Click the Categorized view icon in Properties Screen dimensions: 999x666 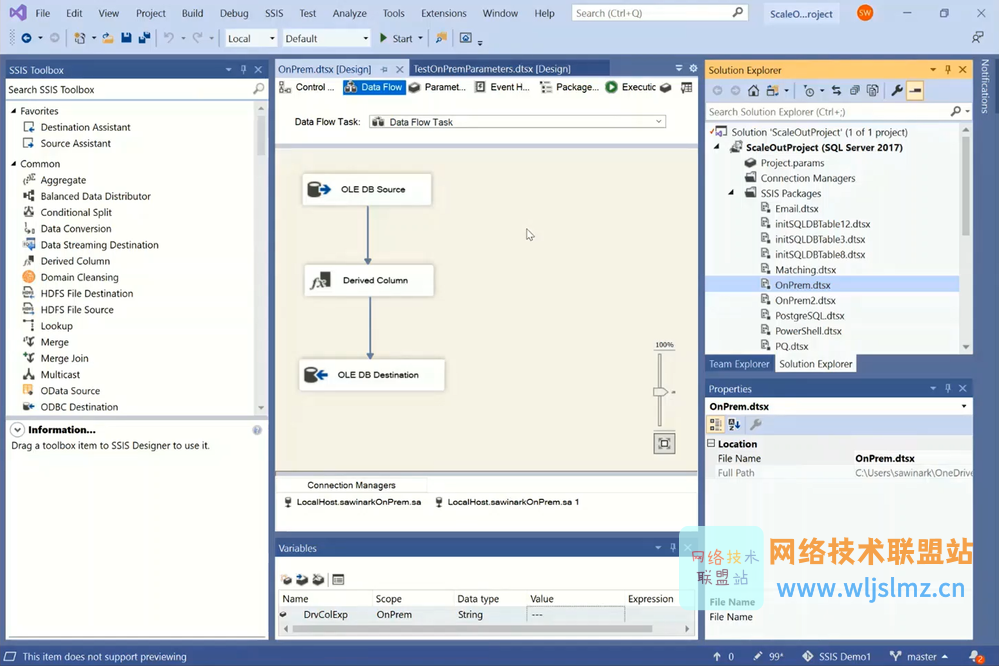[x=715, y=424]
